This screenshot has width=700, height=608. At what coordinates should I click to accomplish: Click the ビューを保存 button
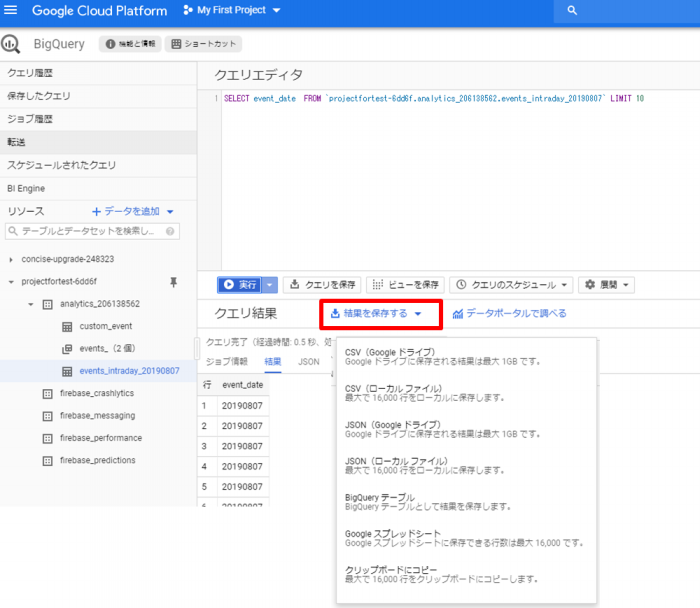click(x=405, y=285)
